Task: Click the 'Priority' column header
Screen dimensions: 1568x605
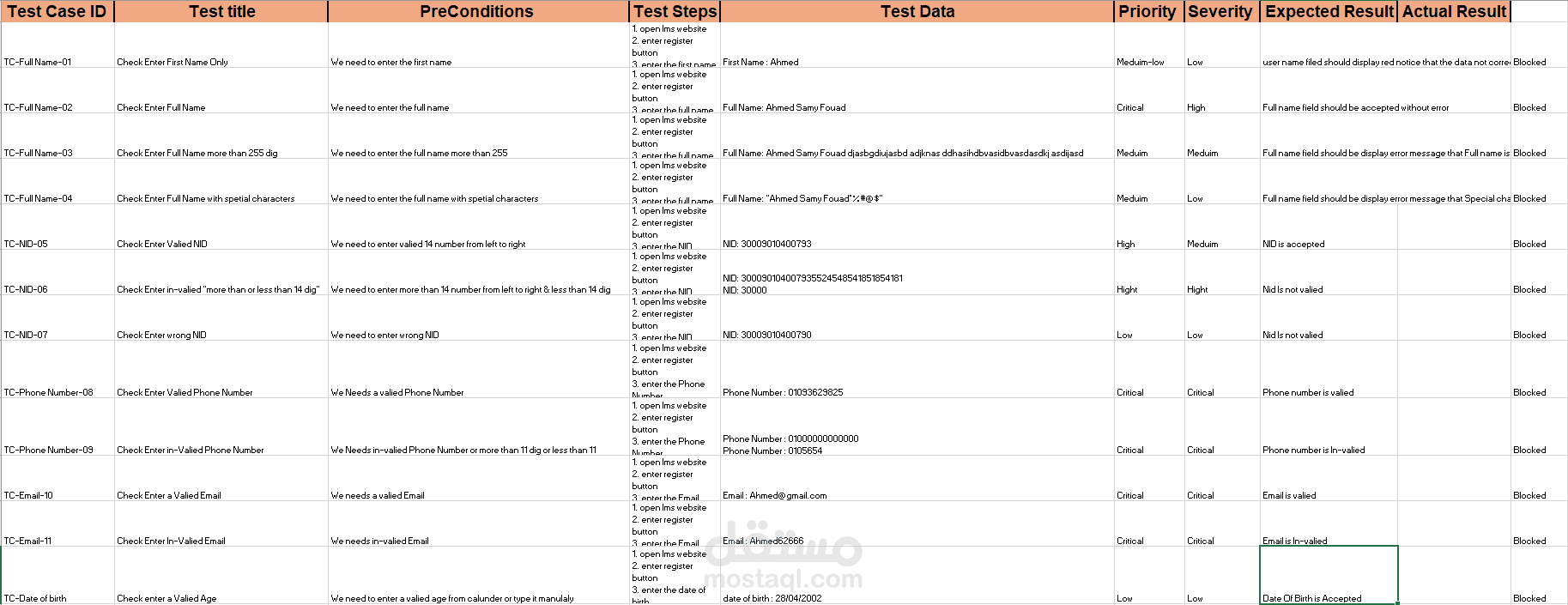Action: tap(1148, 11)
